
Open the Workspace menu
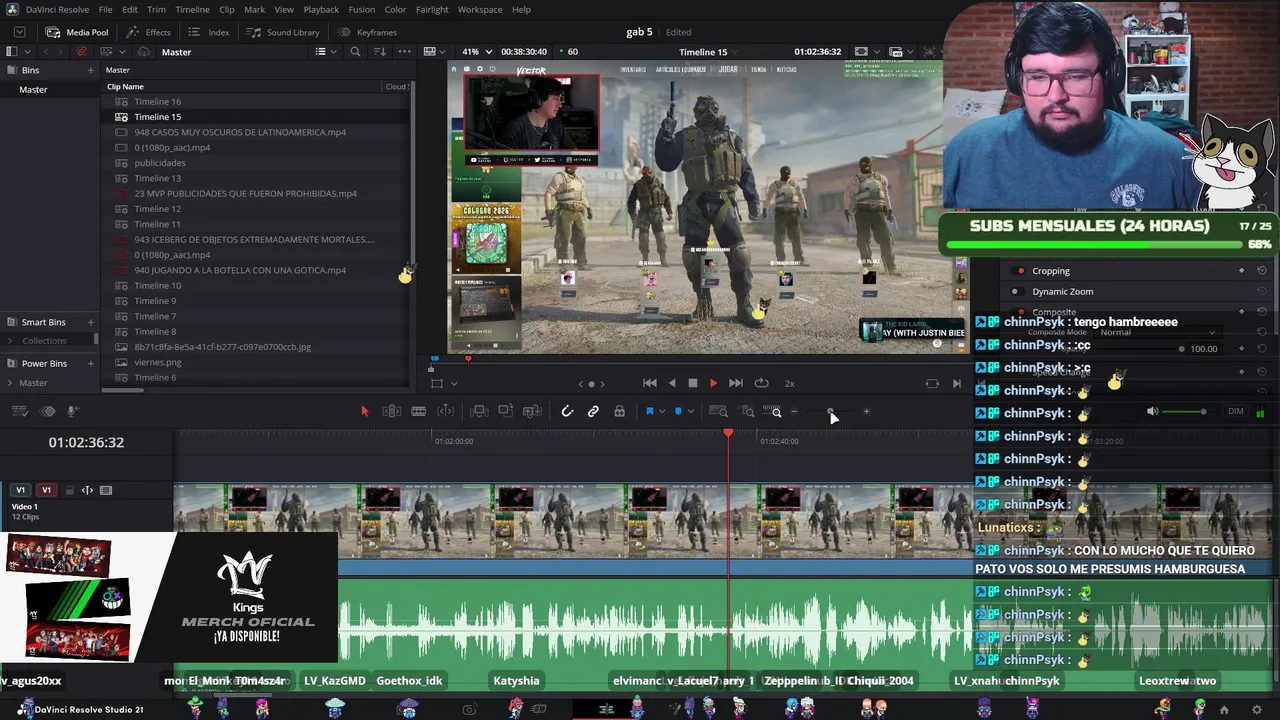pyautogui.click(x=480, y=10)
